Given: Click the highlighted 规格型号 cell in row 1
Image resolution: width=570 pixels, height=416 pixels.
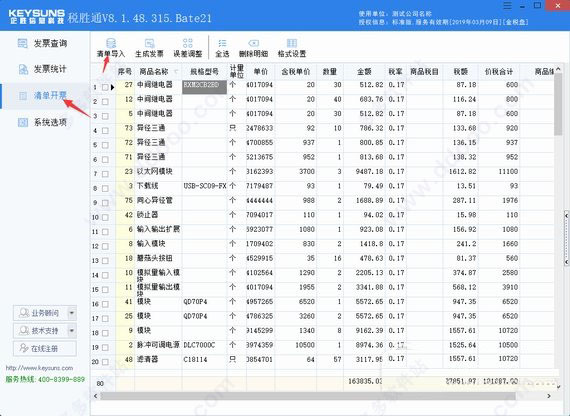Looking at the screenshot, I should [x=204, y=87].
